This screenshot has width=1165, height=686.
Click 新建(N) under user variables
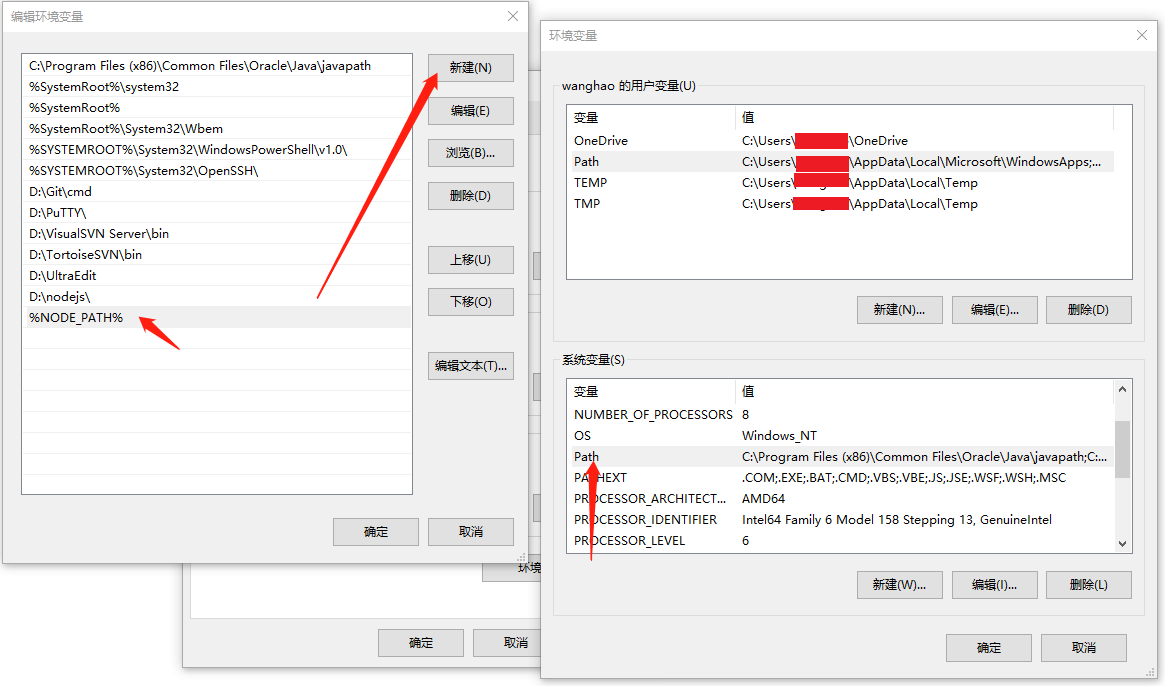pyautogui.click(x=898, y=309)
